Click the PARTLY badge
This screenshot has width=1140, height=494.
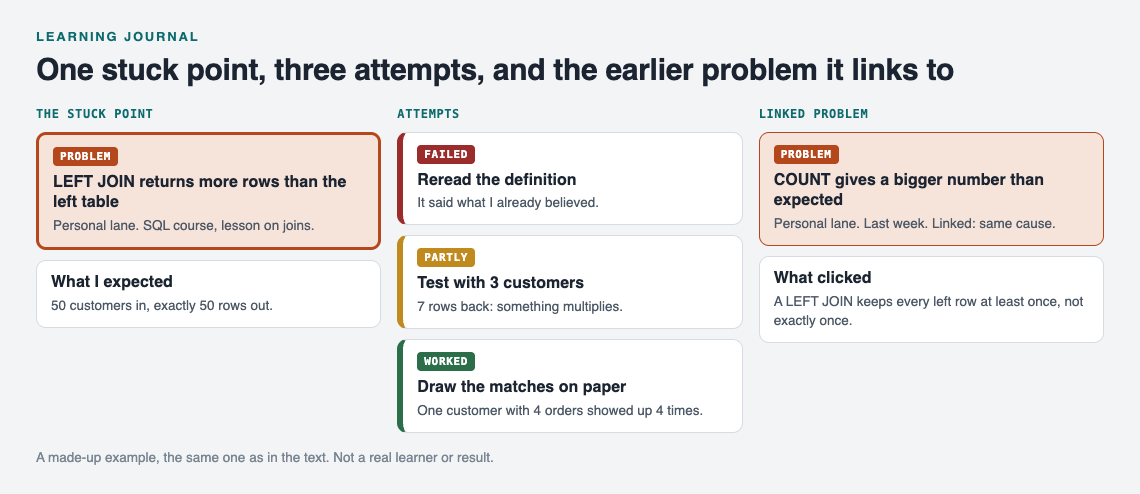click(446, 258)
